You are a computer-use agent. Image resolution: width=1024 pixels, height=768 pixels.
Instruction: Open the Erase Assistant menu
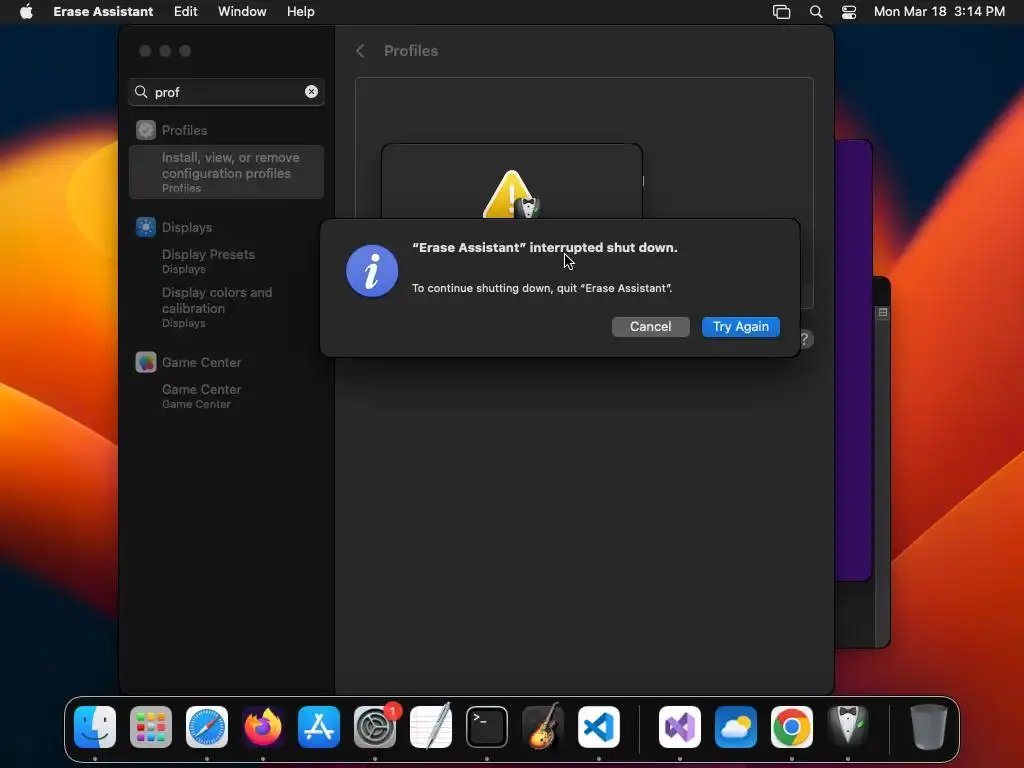[103, 12]
